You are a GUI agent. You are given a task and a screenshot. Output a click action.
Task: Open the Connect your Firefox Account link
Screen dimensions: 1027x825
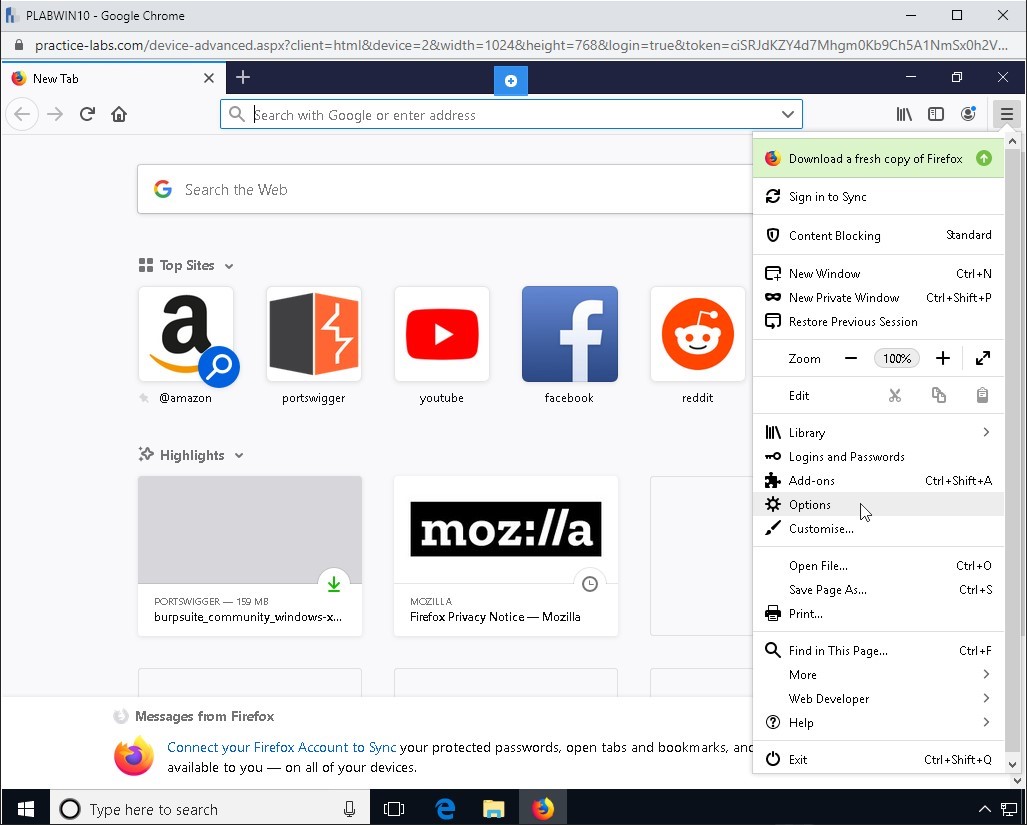tap(280, 747)
